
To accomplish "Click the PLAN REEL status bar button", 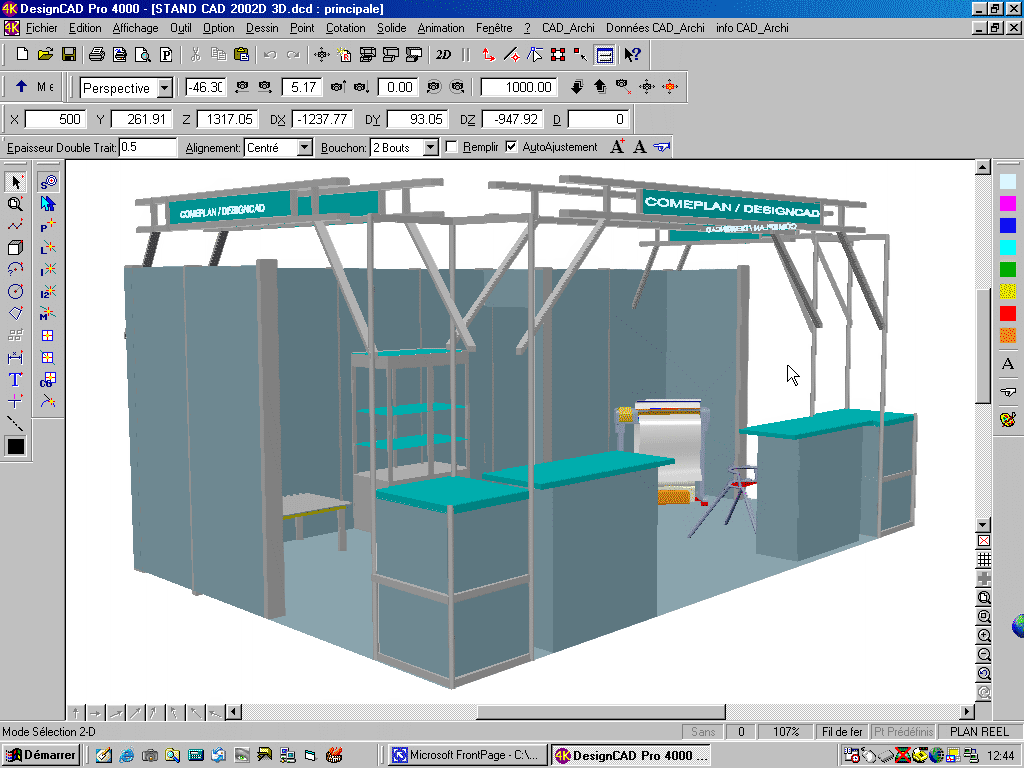I will point(979,731).
